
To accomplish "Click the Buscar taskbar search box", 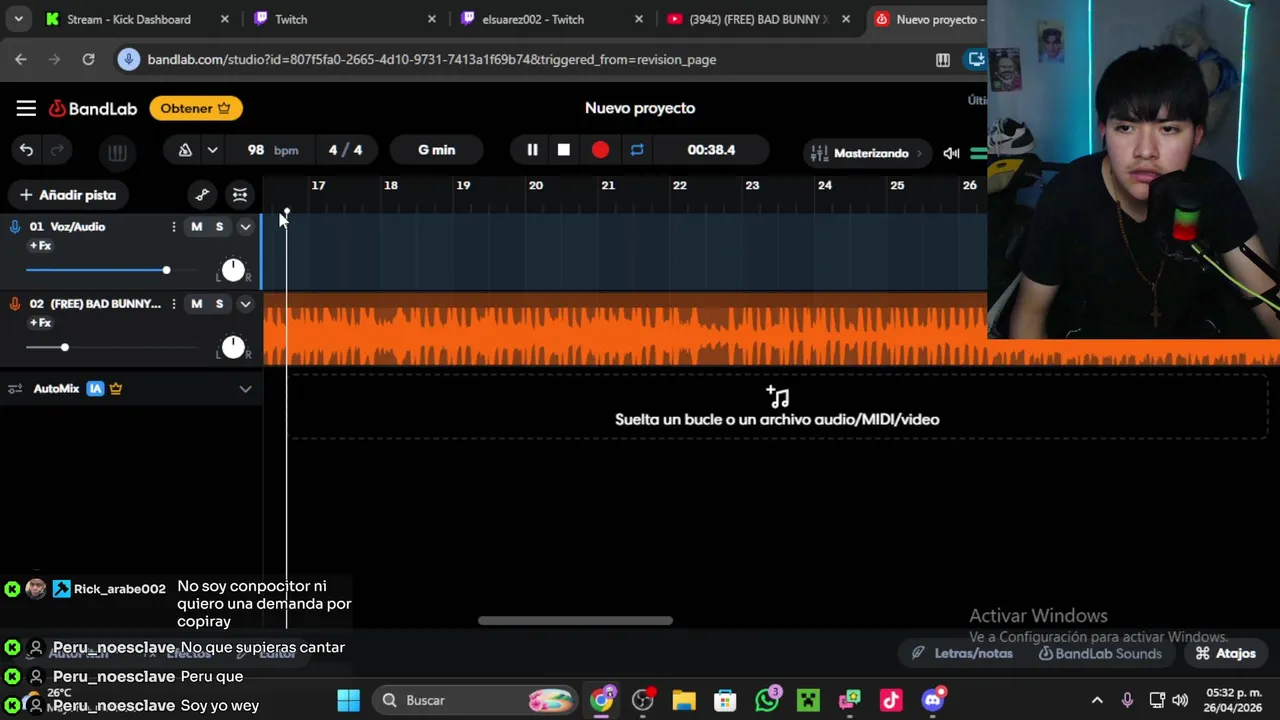I will point(476,700).
